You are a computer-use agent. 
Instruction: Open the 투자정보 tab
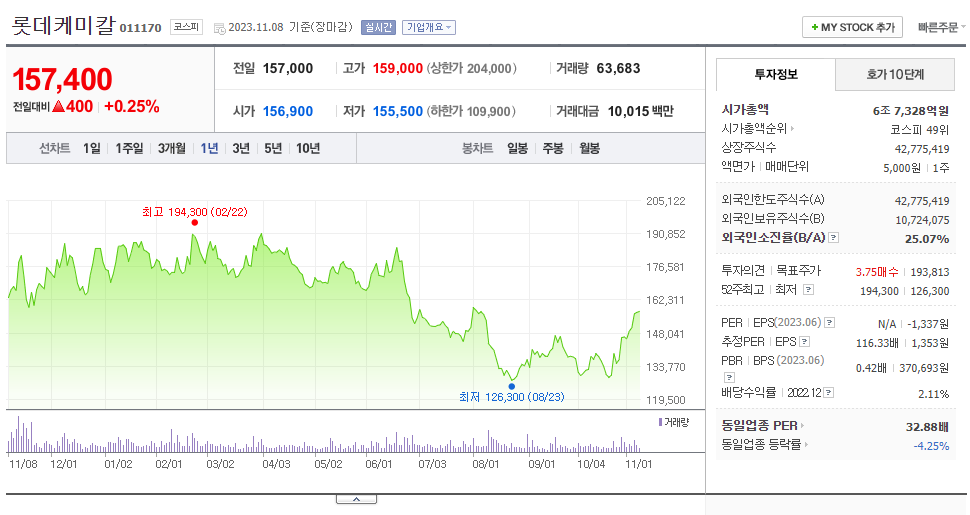[776, 74]
